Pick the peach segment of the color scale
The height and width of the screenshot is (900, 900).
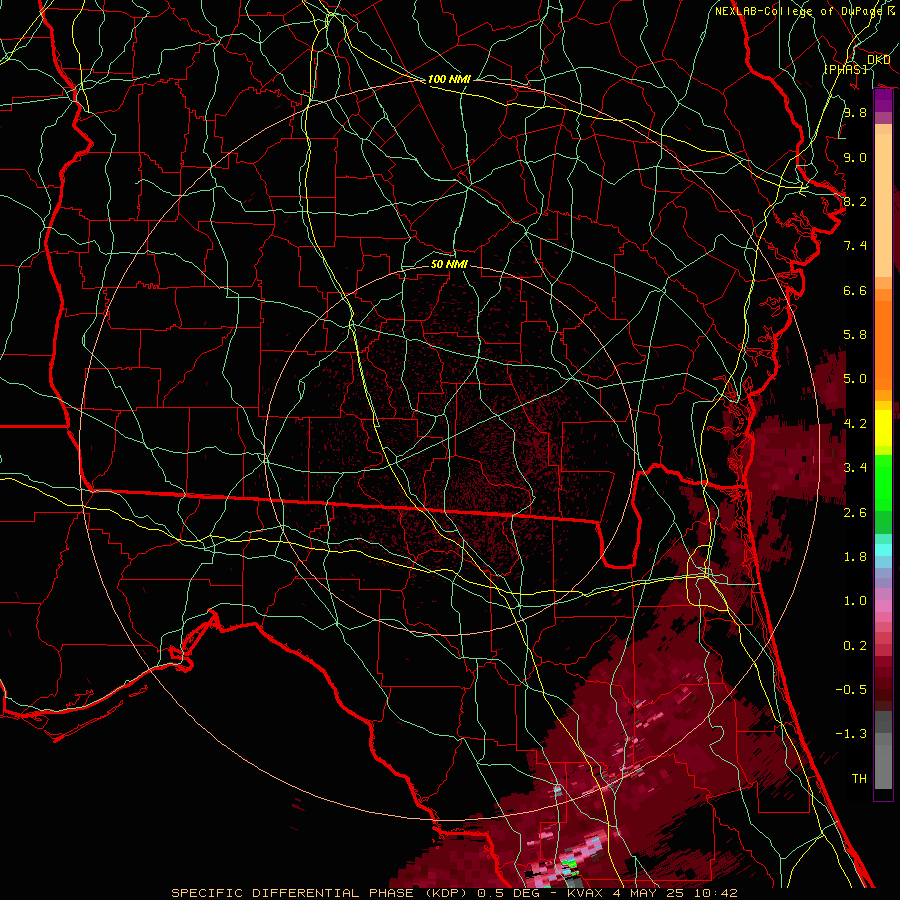(x=883, y=201)
